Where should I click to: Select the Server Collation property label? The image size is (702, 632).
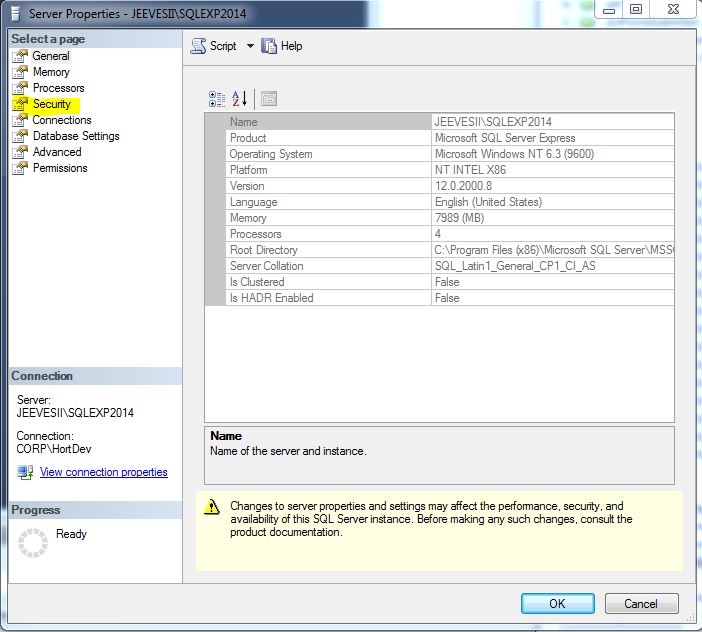coord(266,266)
